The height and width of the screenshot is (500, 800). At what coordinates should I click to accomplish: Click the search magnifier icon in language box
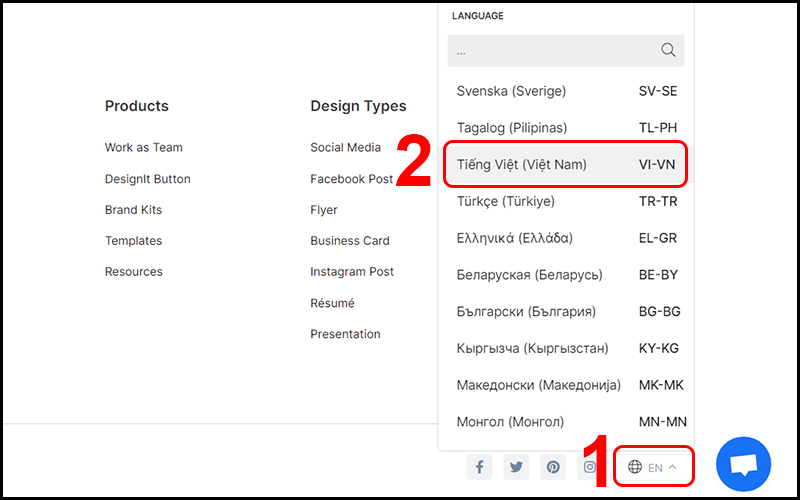[x=668, y=50]
